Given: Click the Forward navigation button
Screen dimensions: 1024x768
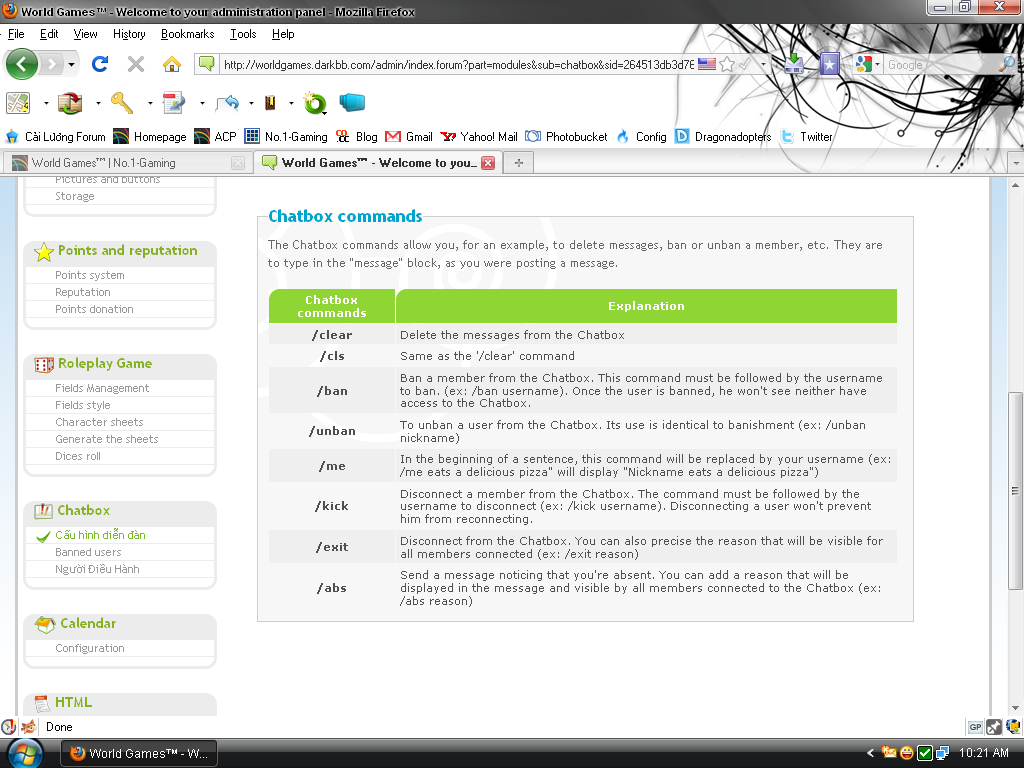Looking at the screenshot, I should click(51, 64).
